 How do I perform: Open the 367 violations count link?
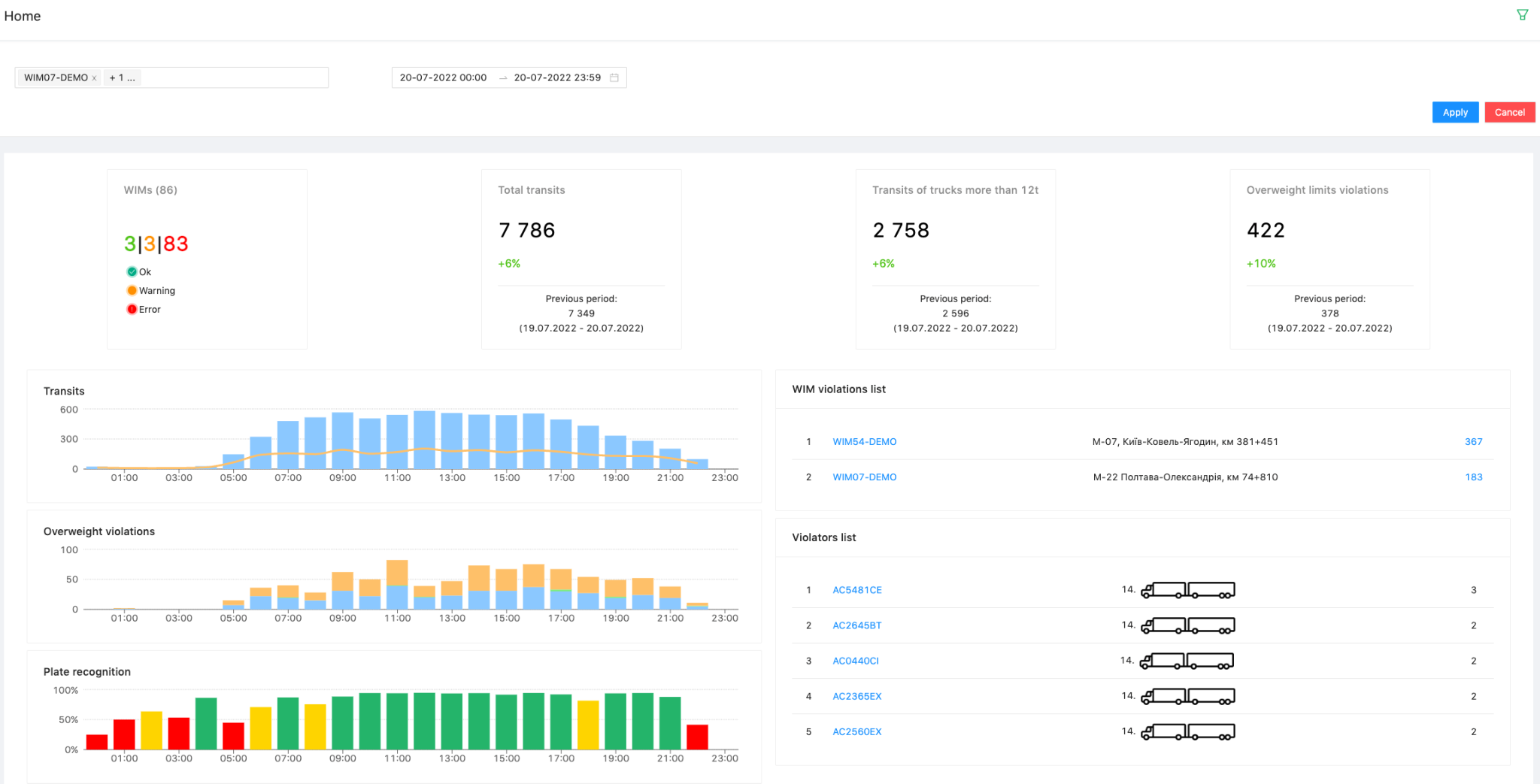1473,442
